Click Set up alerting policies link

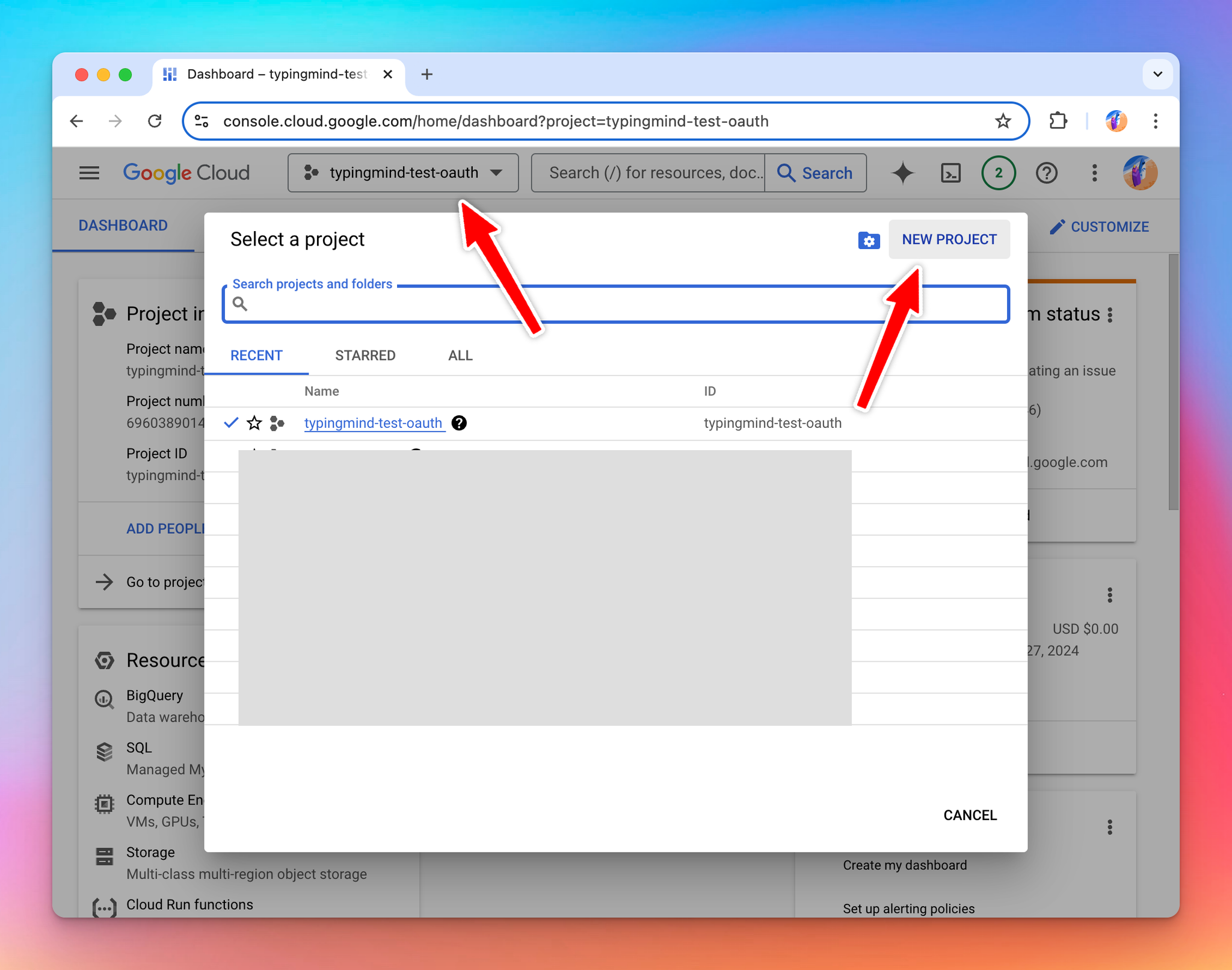908,909
